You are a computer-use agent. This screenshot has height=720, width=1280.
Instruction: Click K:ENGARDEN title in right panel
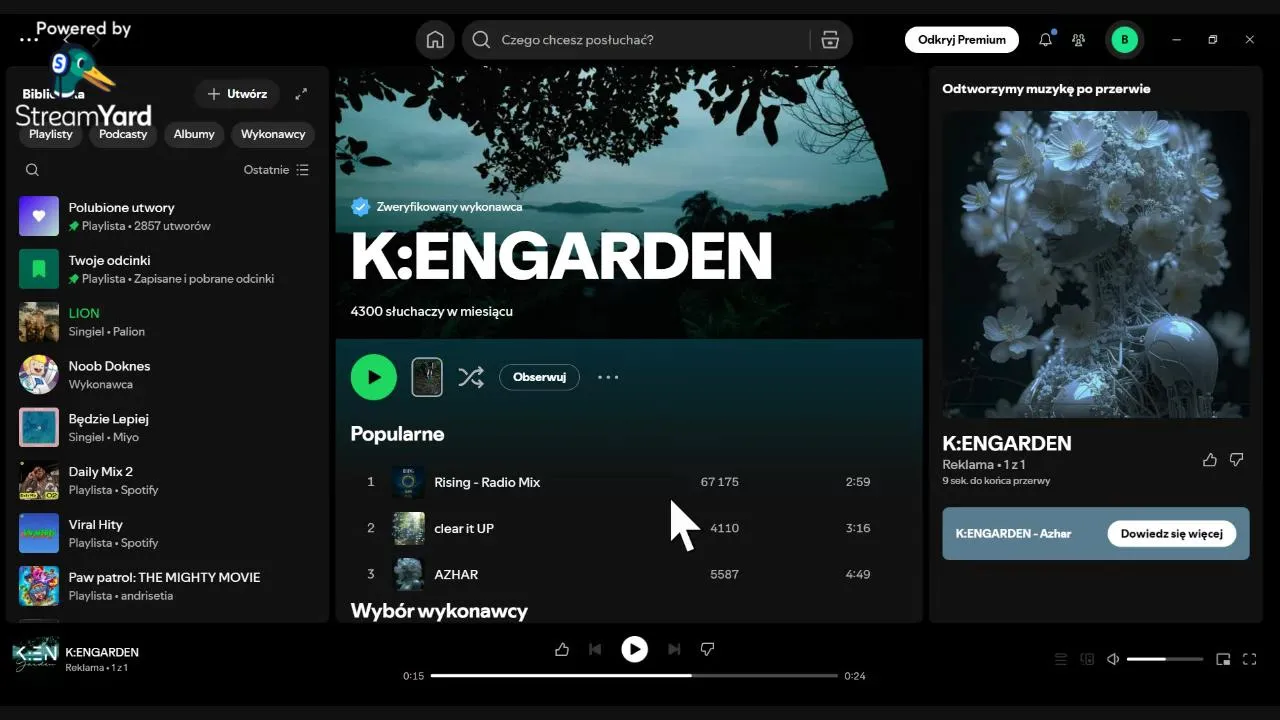[x=1007, y=443]
